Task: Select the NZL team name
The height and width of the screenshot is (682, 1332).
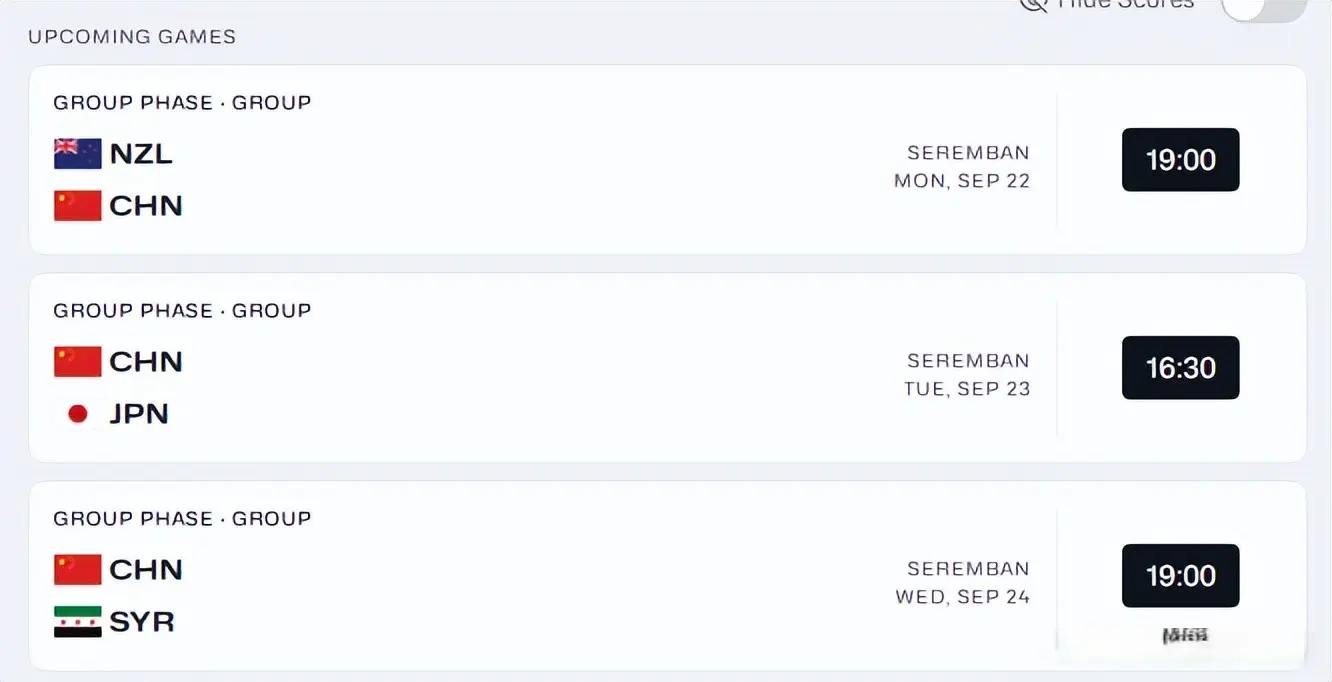Action: click(x=141, y=154)
